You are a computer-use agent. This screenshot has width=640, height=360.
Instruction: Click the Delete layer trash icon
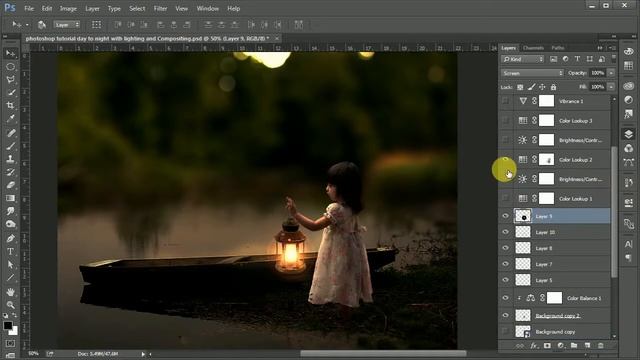point(600,346)
